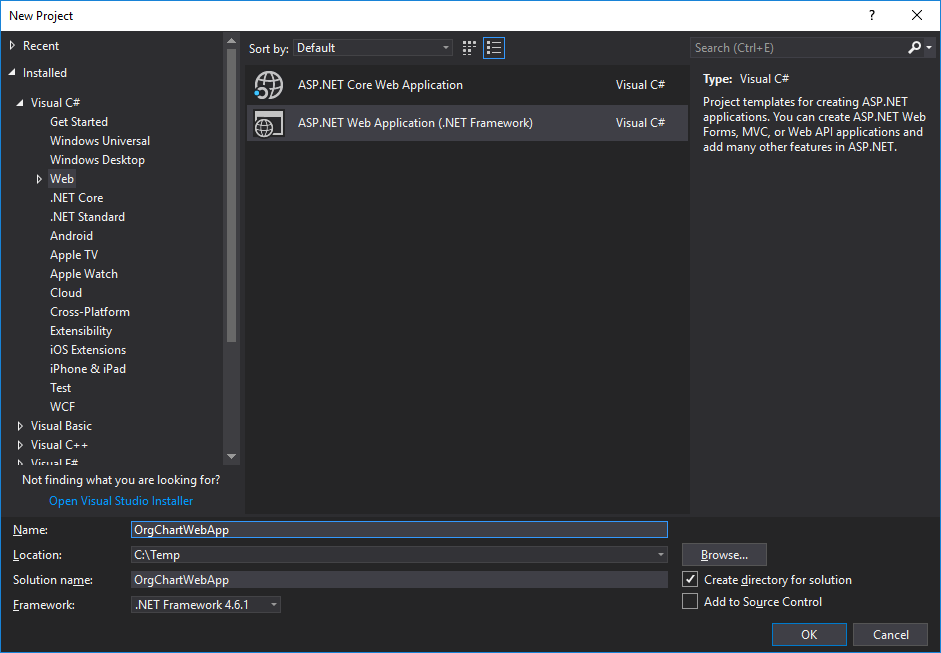Select Test category

(61, 388)
